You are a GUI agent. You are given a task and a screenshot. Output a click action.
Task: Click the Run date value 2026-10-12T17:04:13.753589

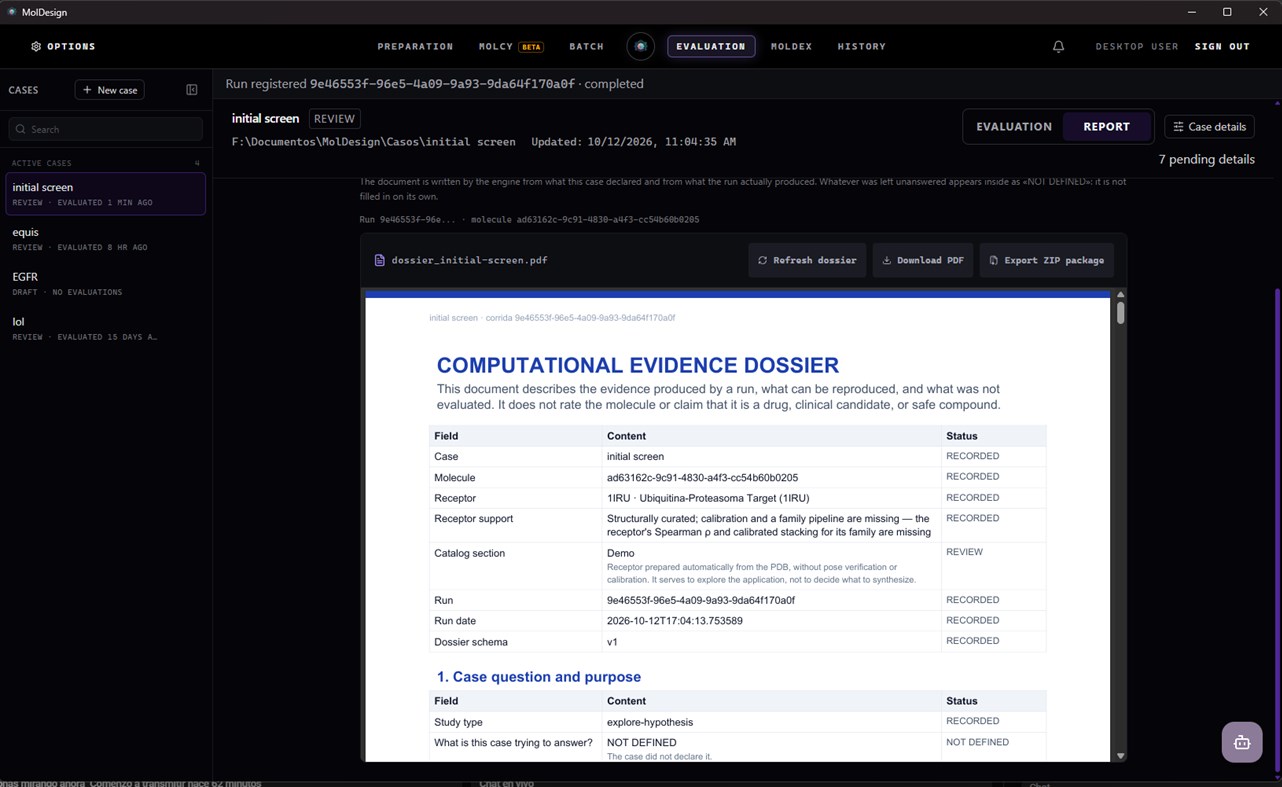tap(675, 621)
